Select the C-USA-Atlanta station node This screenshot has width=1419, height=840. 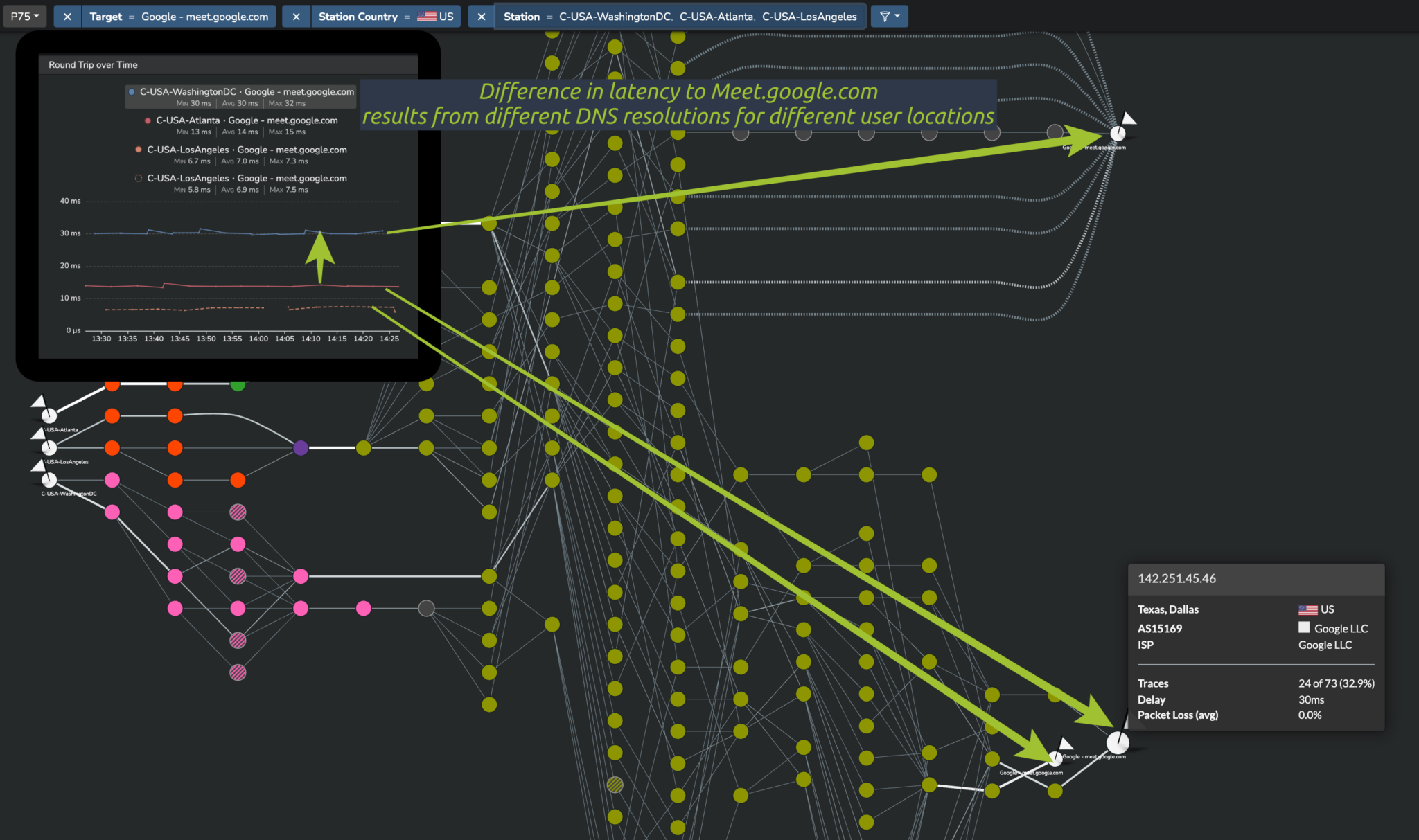(x=49, y=415)
